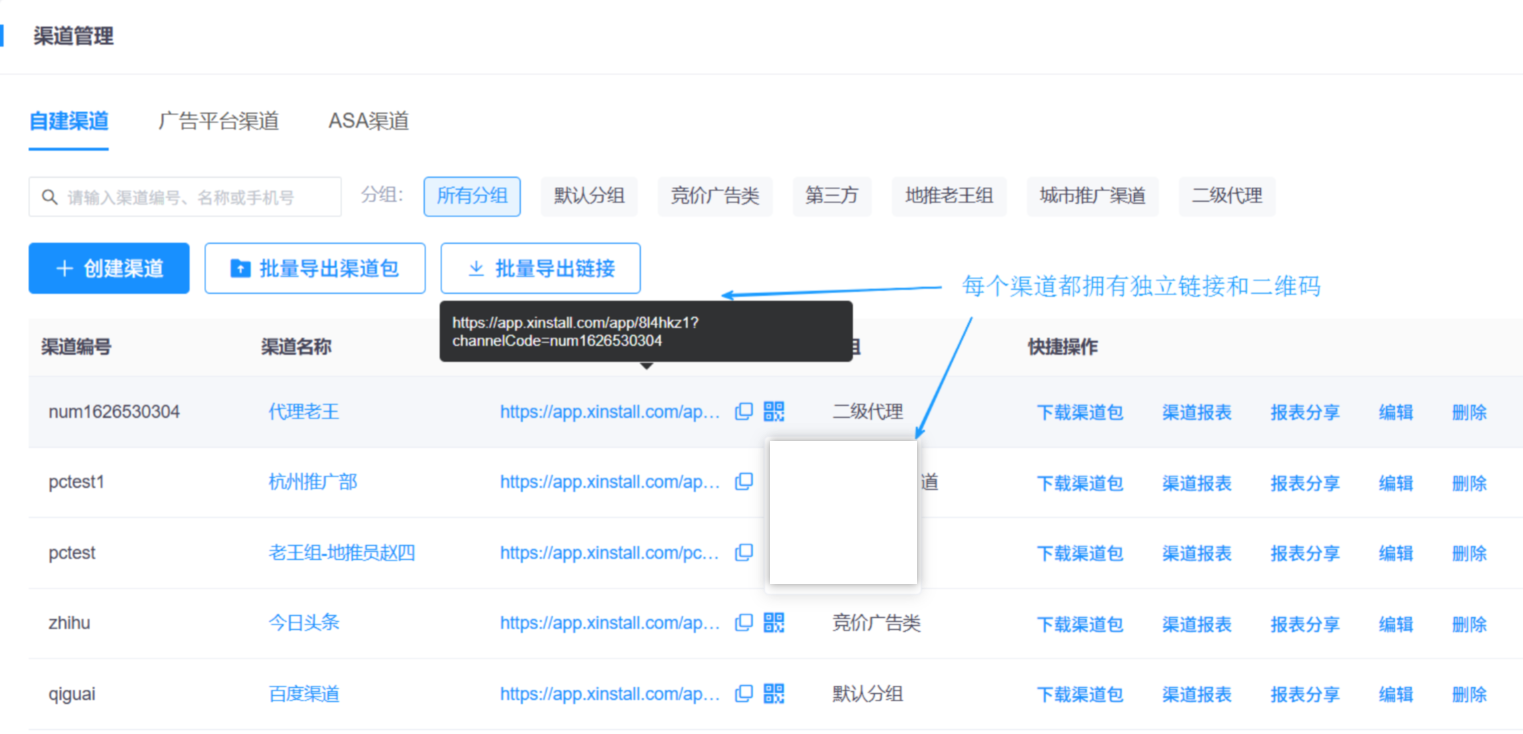Show QR code for 代理老王 channel
The width and height of the screenshot is (1523, 734).
[774, 411]
